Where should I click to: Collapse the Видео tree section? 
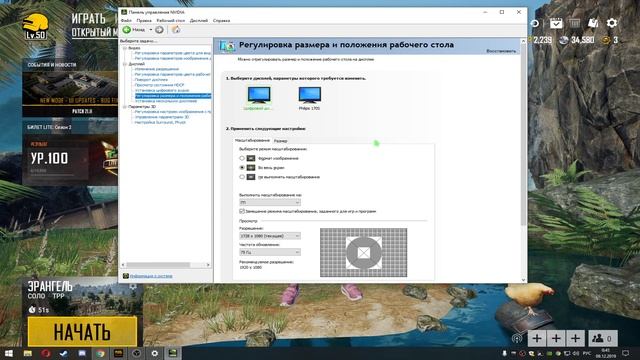pos(125,48)
